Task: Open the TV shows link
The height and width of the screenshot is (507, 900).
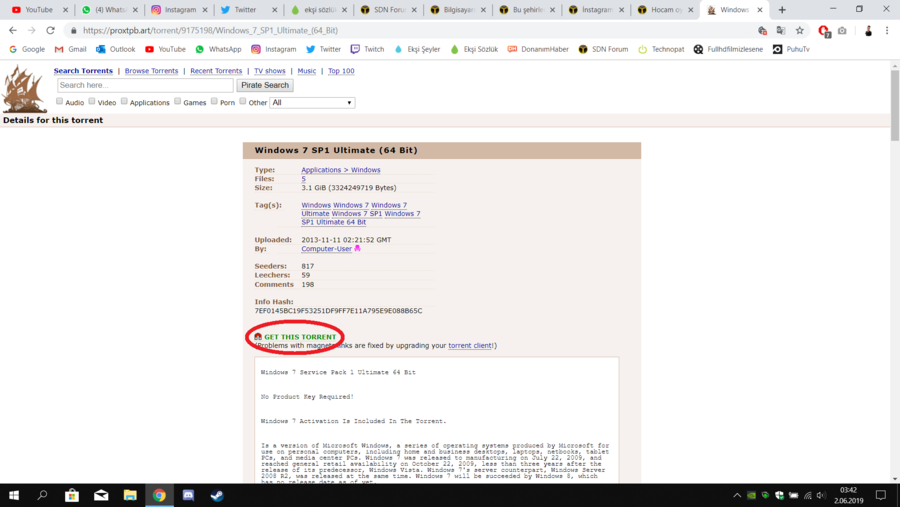Action: coord(270,71)
